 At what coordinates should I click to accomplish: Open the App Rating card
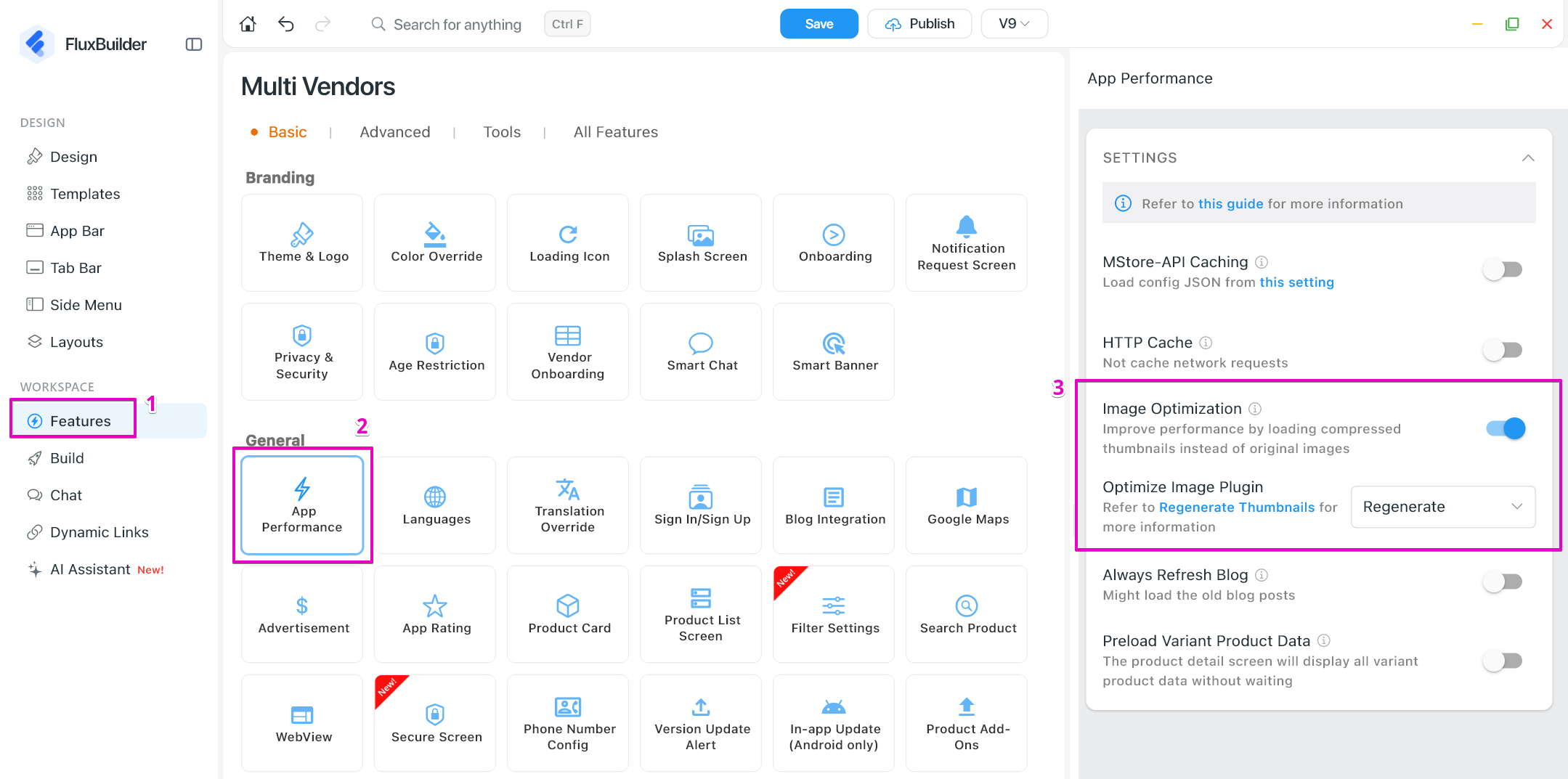click(x=435, y=614)
